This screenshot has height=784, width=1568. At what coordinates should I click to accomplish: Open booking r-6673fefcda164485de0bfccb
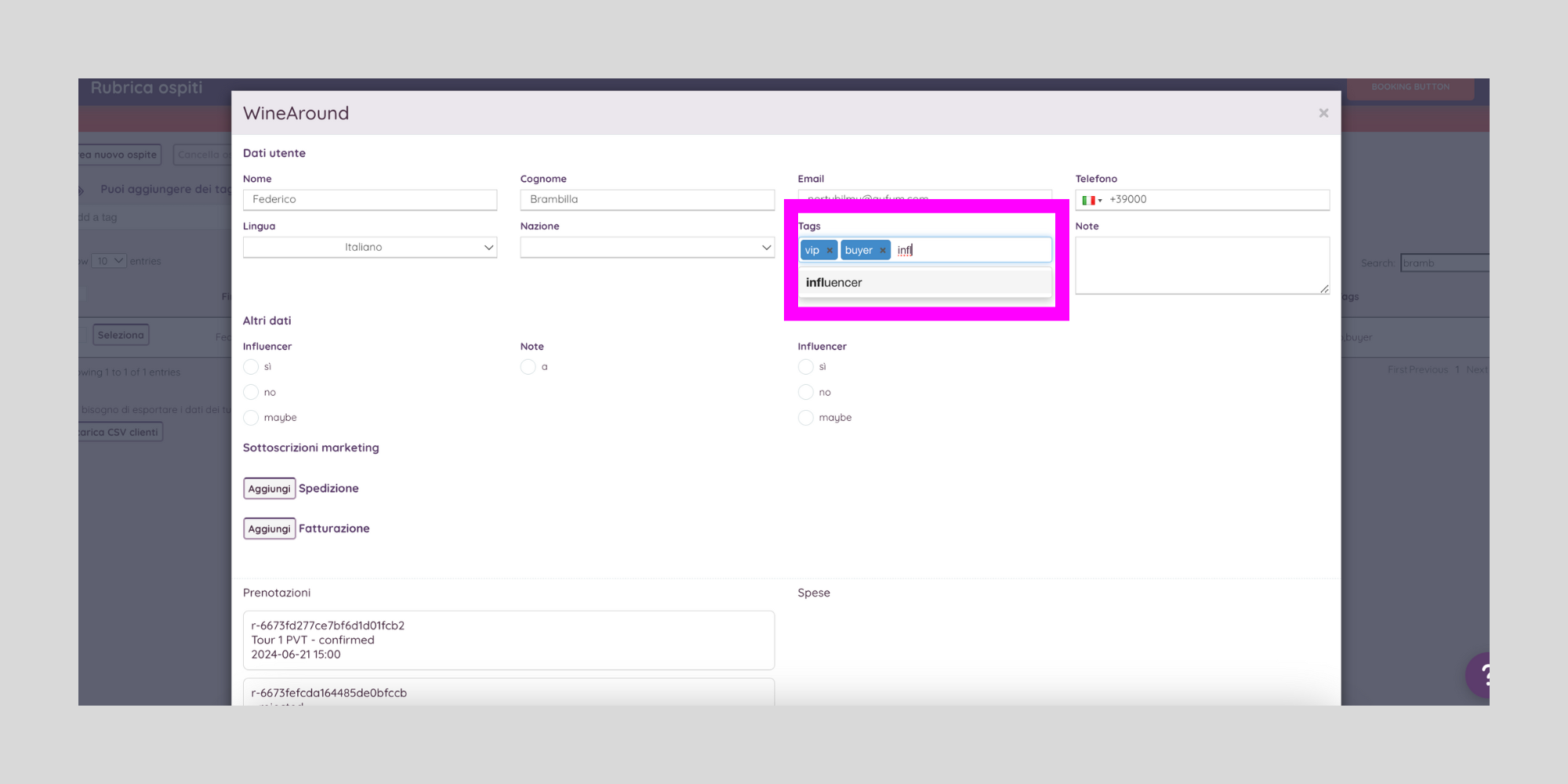point(509,692)
